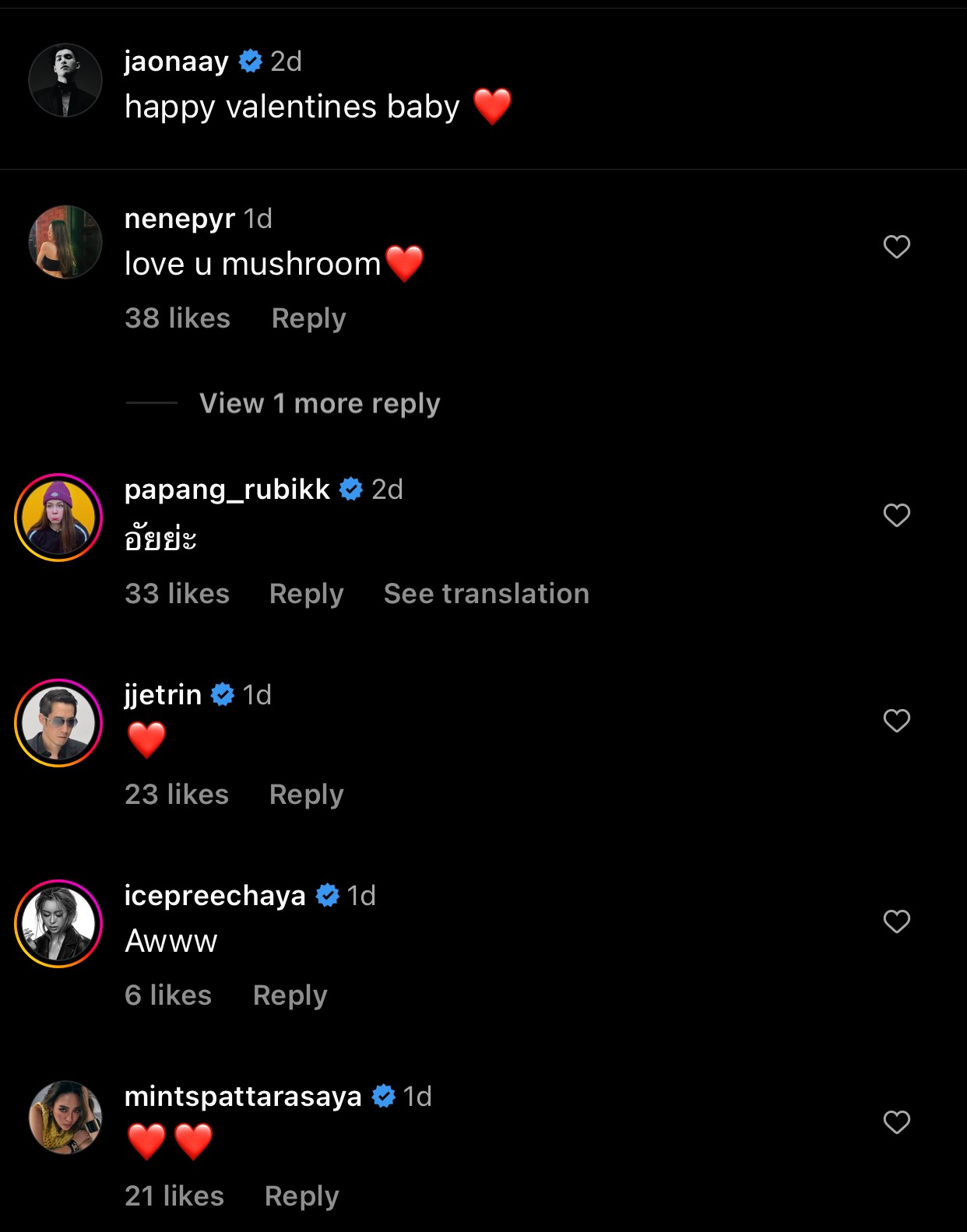Image resolution: width=967 pixels, height=1232 pixels.
Task: View papang_rubikk's story from avatar
Action: tap(58, 518)
